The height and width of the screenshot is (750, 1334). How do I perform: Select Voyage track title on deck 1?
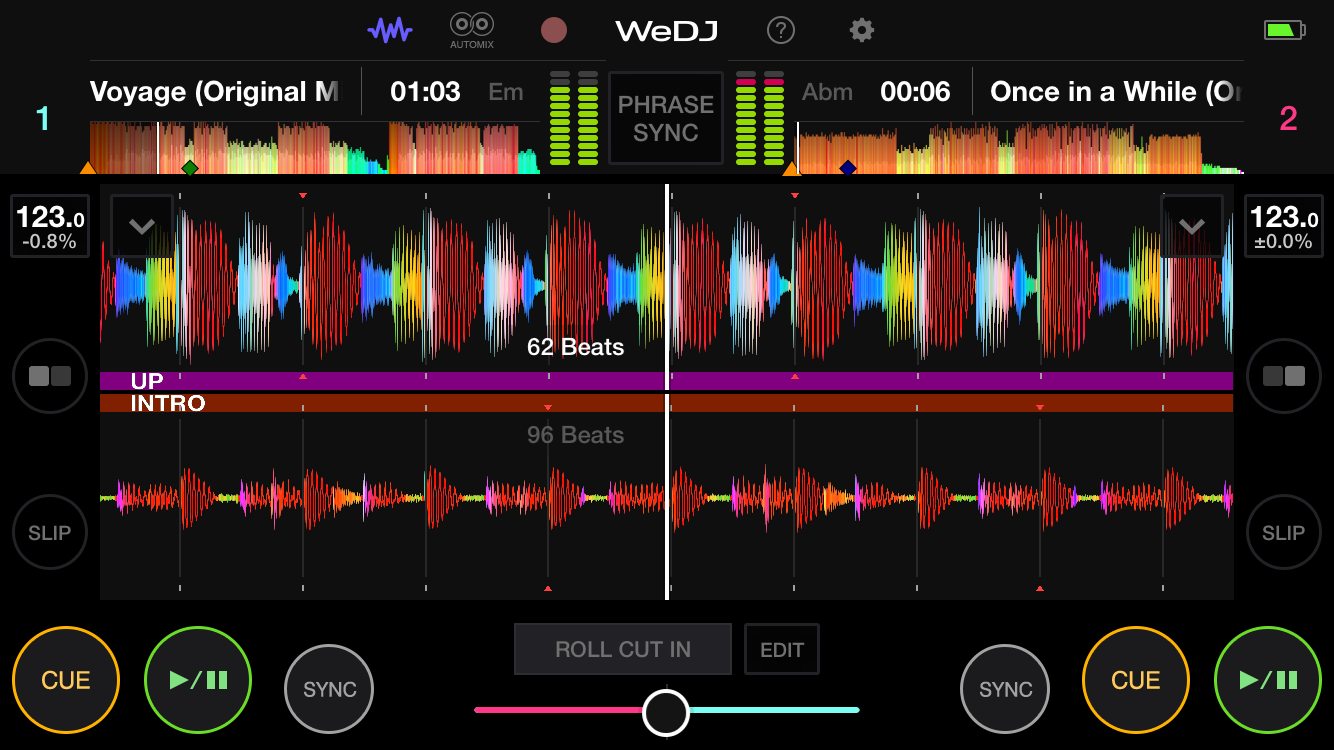[214, 92]
